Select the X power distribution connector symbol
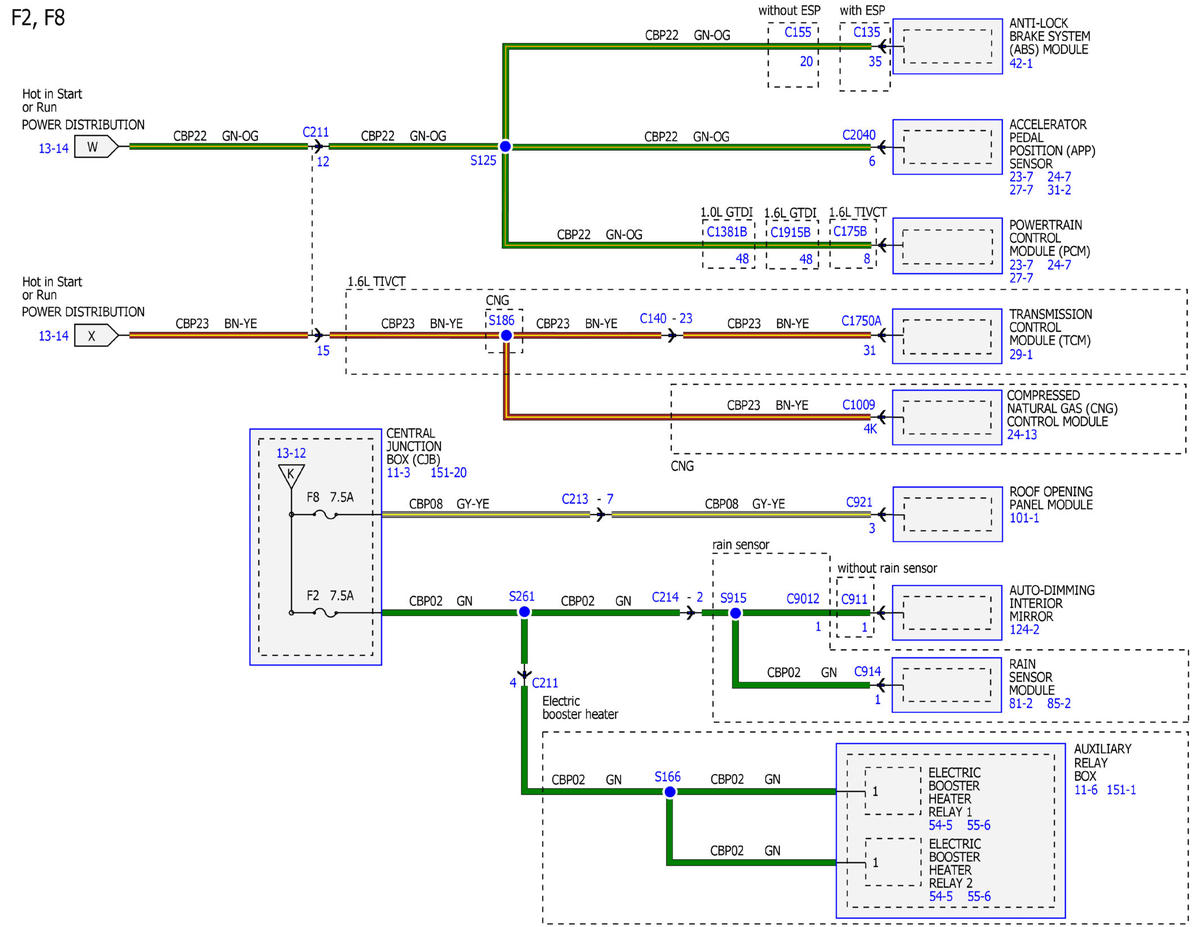The image size is (1200, 927). coord(96,336)
